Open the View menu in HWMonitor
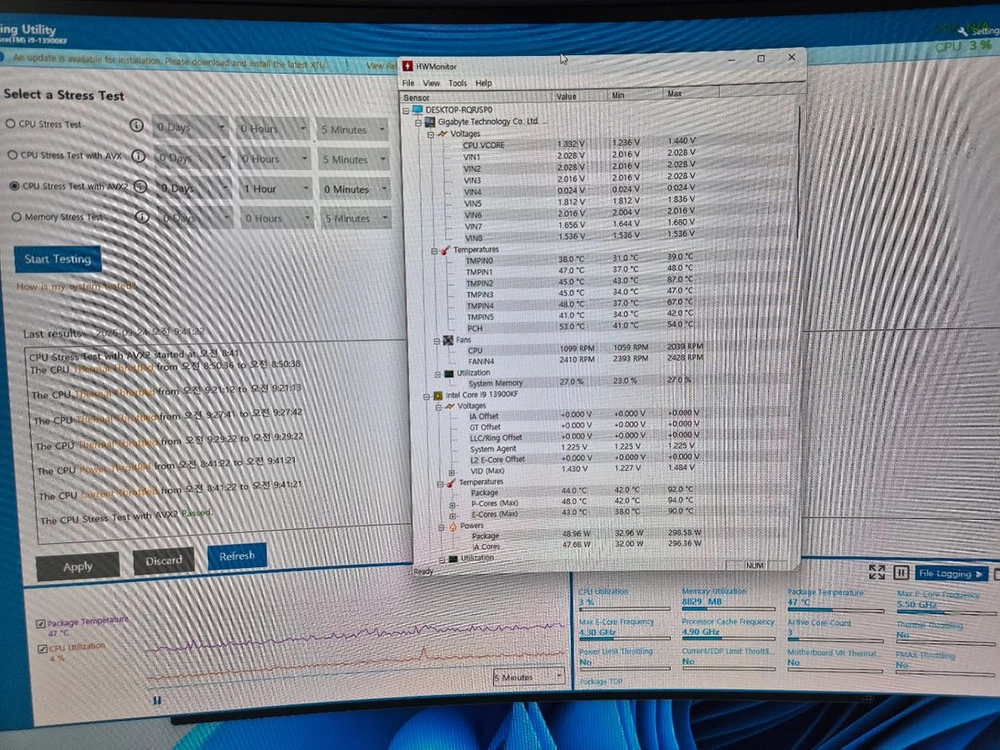Screen dimensions: 1000x750 coord(431,83)
